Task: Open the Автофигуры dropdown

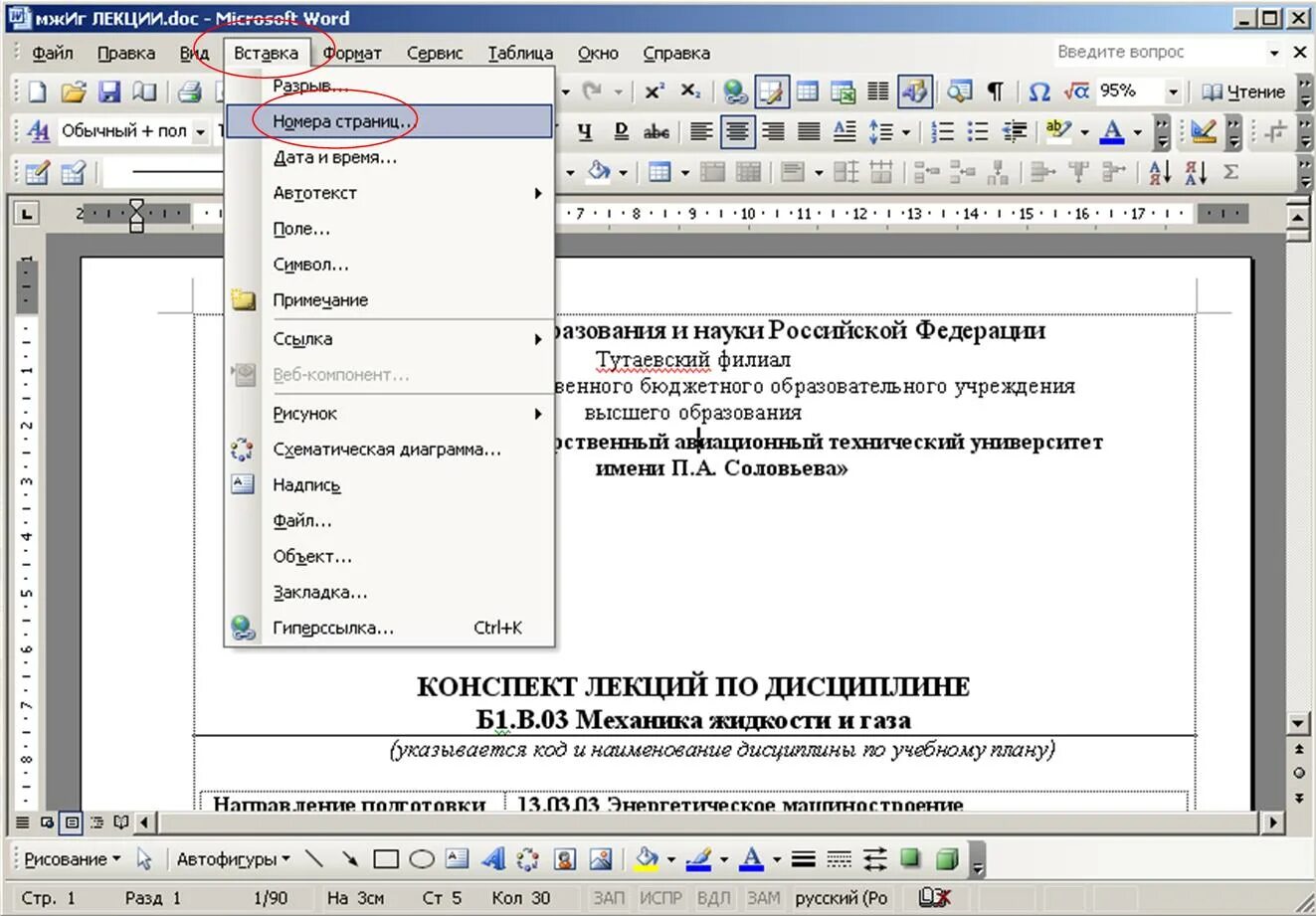Action: [x=234, y=859]
